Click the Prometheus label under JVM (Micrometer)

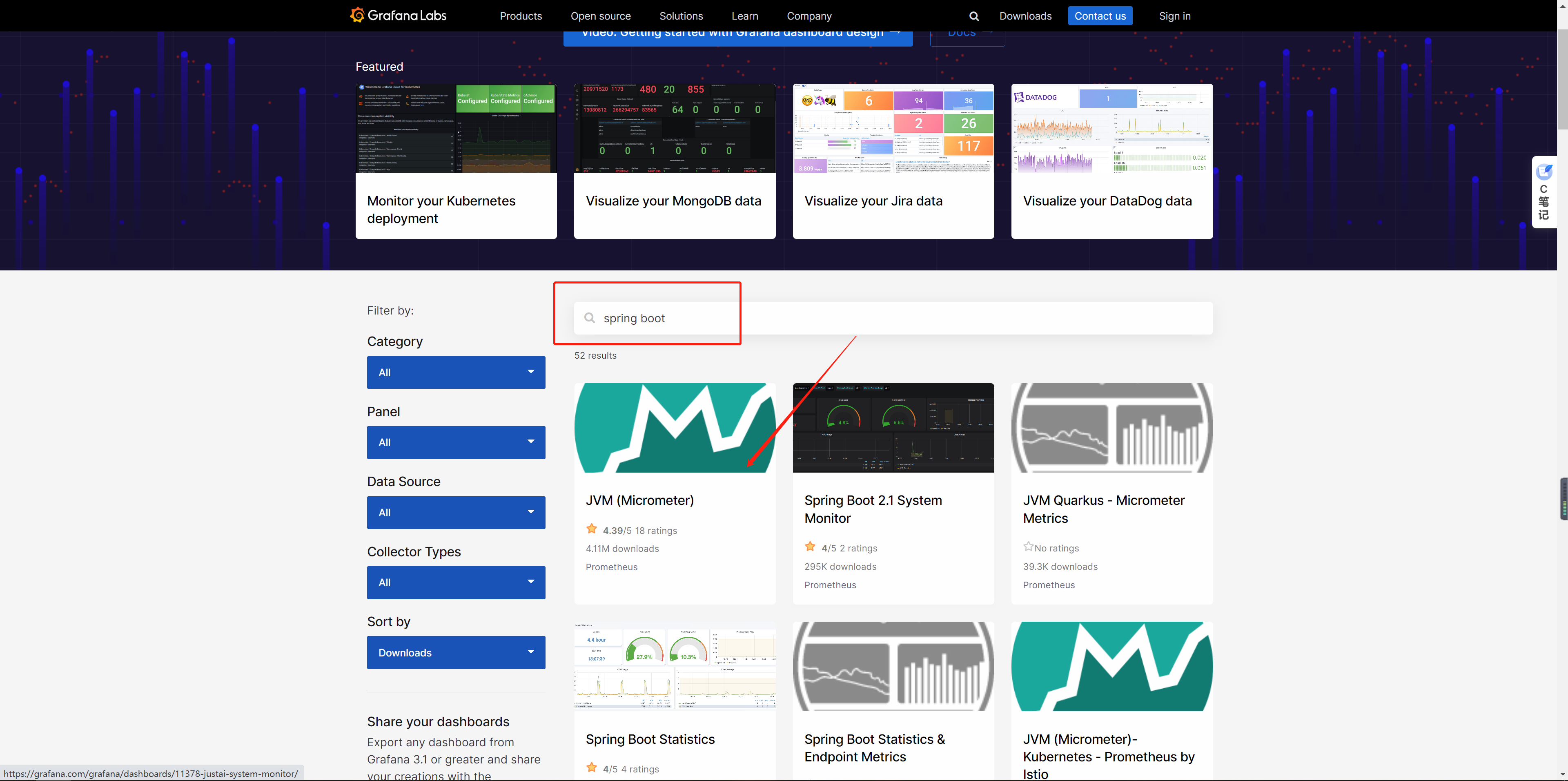612,567
